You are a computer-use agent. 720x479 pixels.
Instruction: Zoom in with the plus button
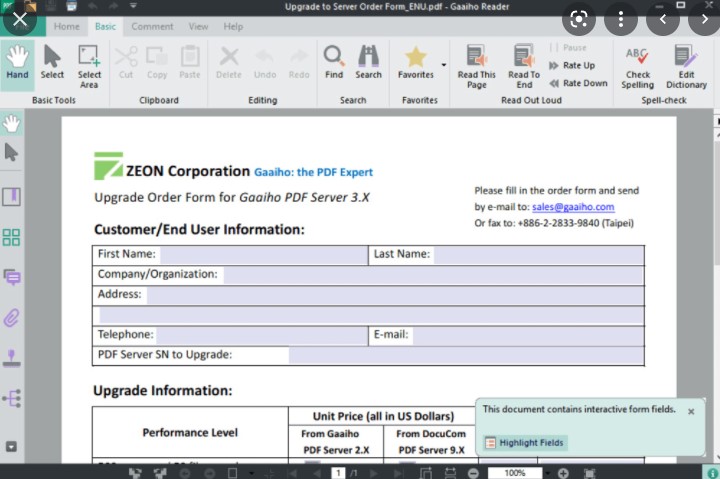pos(563,473)
